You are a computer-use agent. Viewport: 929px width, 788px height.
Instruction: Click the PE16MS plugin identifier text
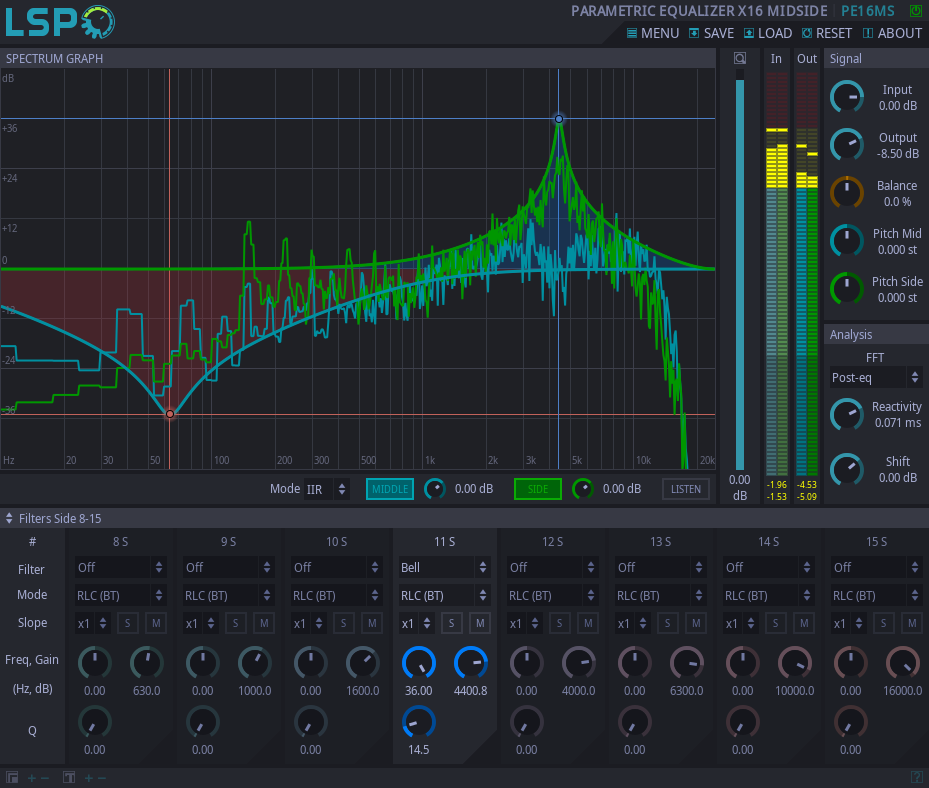pos(868,11)
